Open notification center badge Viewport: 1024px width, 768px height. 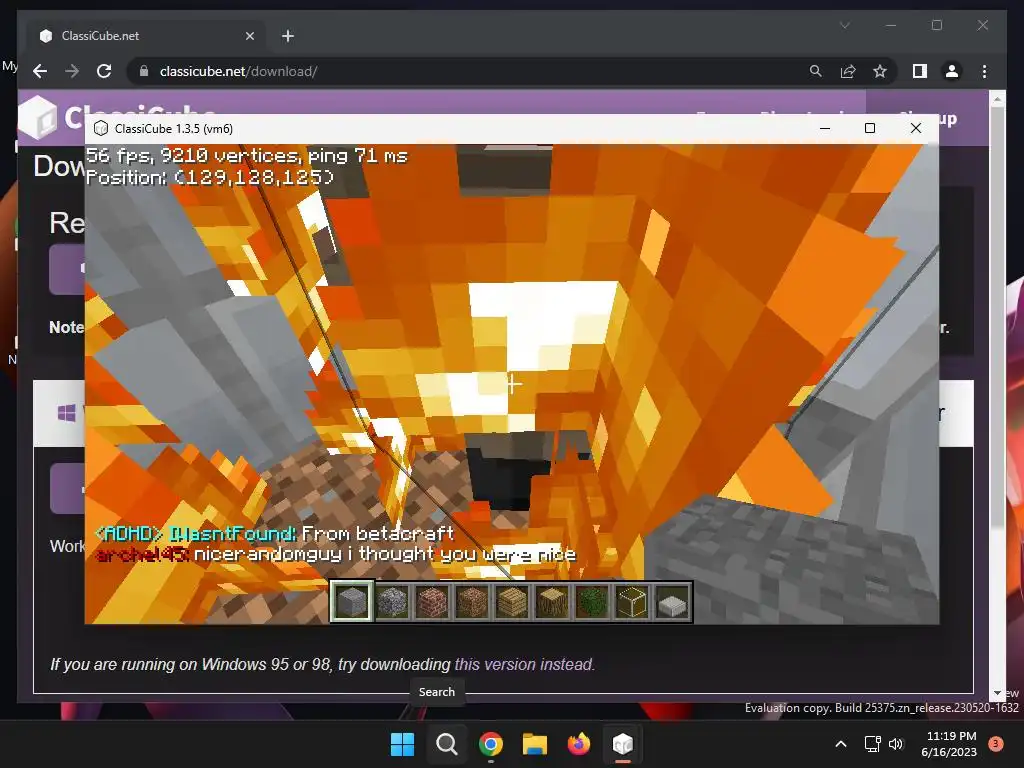point(996,744)
